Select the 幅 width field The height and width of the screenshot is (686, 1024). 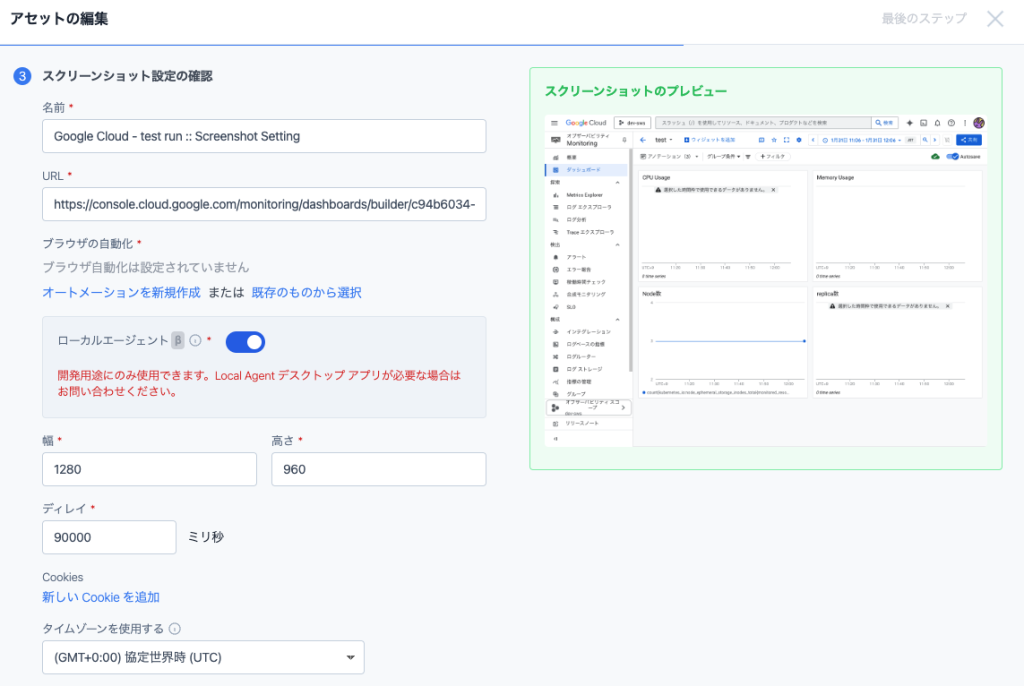(x=149, y=469)
